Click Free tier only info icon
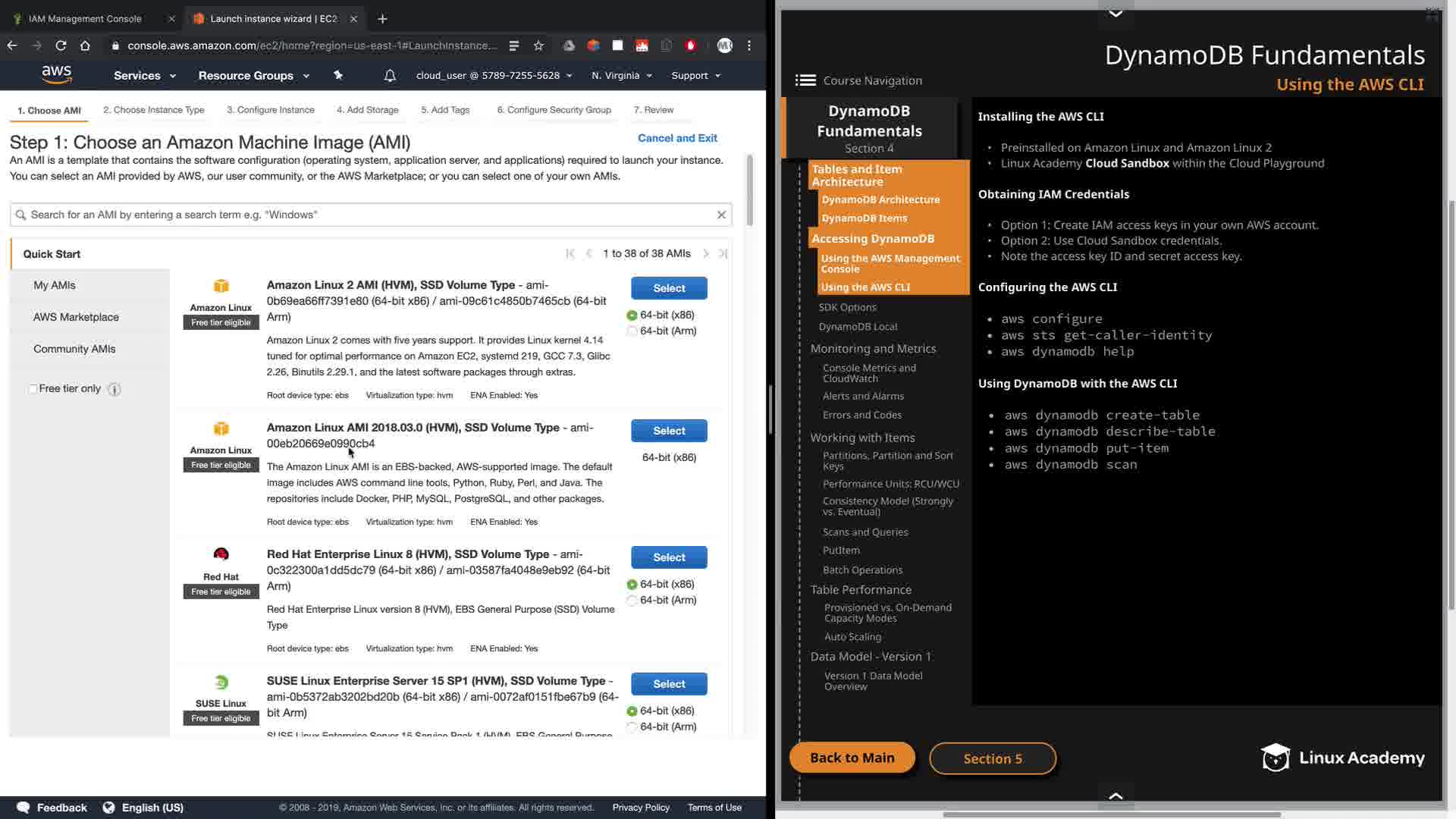The width and height of the screenshot is (1456, 819). pos(115,389)
